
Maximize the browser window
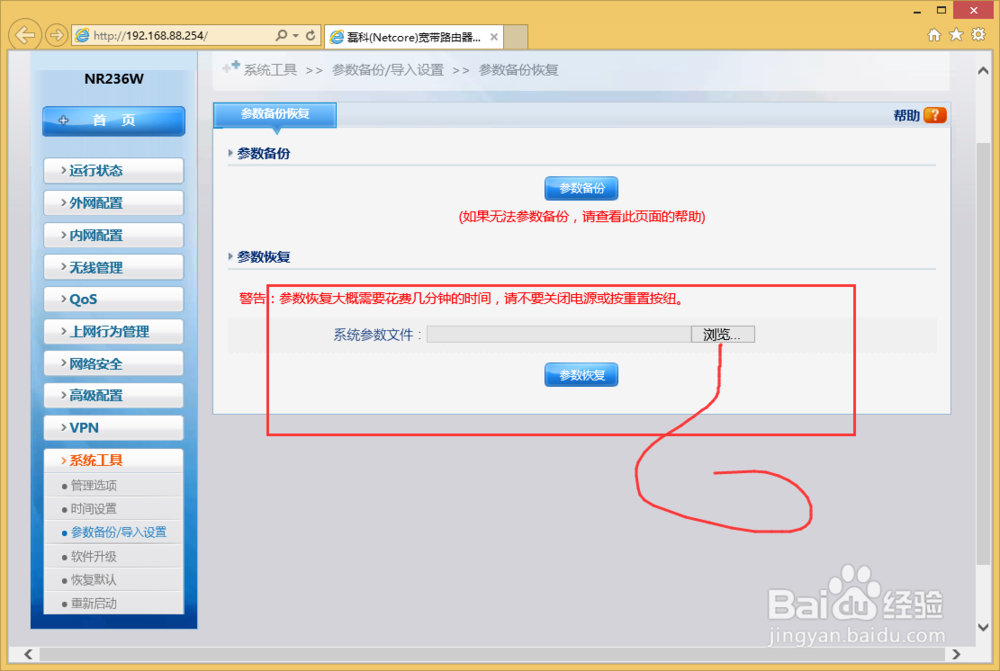pyautogui.click(x=941, y=10)
